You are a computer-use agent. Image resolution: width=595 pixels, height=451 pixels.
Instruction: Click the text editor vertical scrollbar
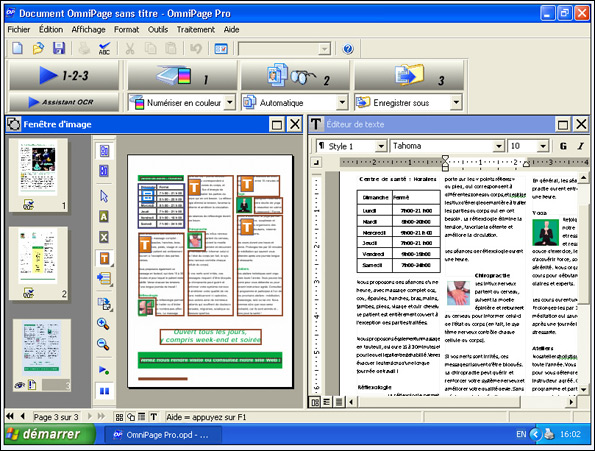point(584,284)
